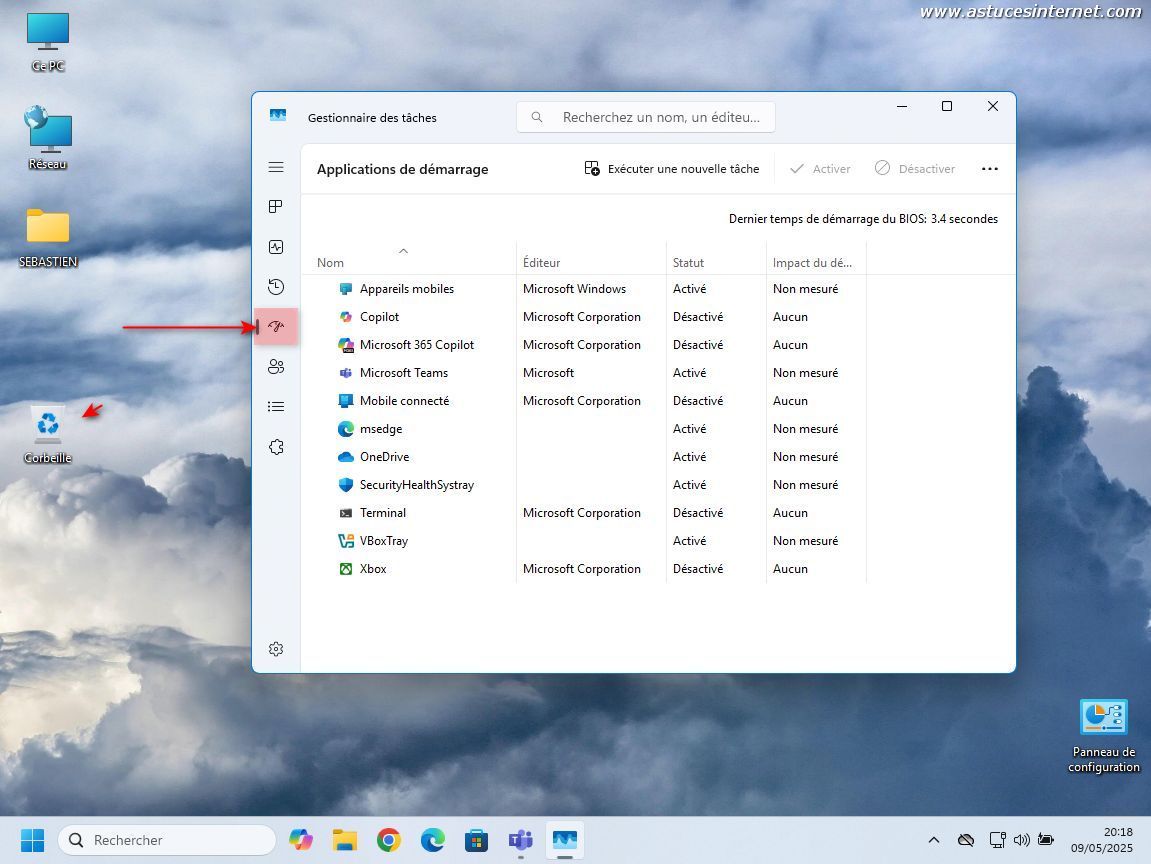Click the Task Manager title bar app icon

277,115
